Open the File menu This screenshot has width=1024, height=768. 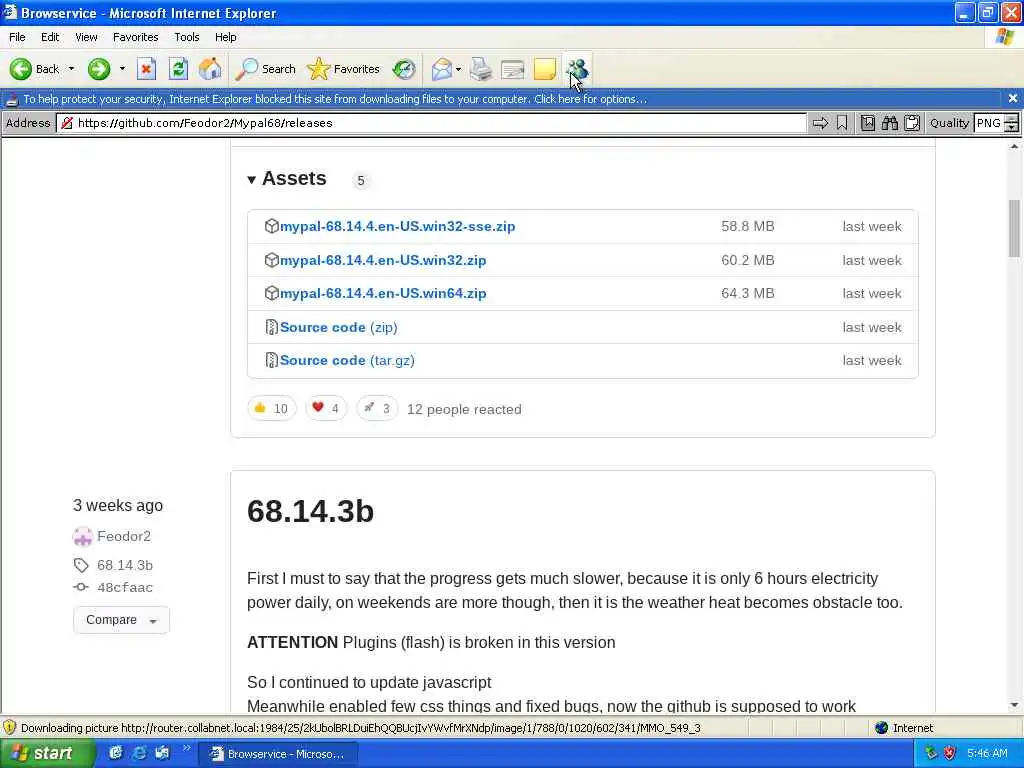point(17,37)
